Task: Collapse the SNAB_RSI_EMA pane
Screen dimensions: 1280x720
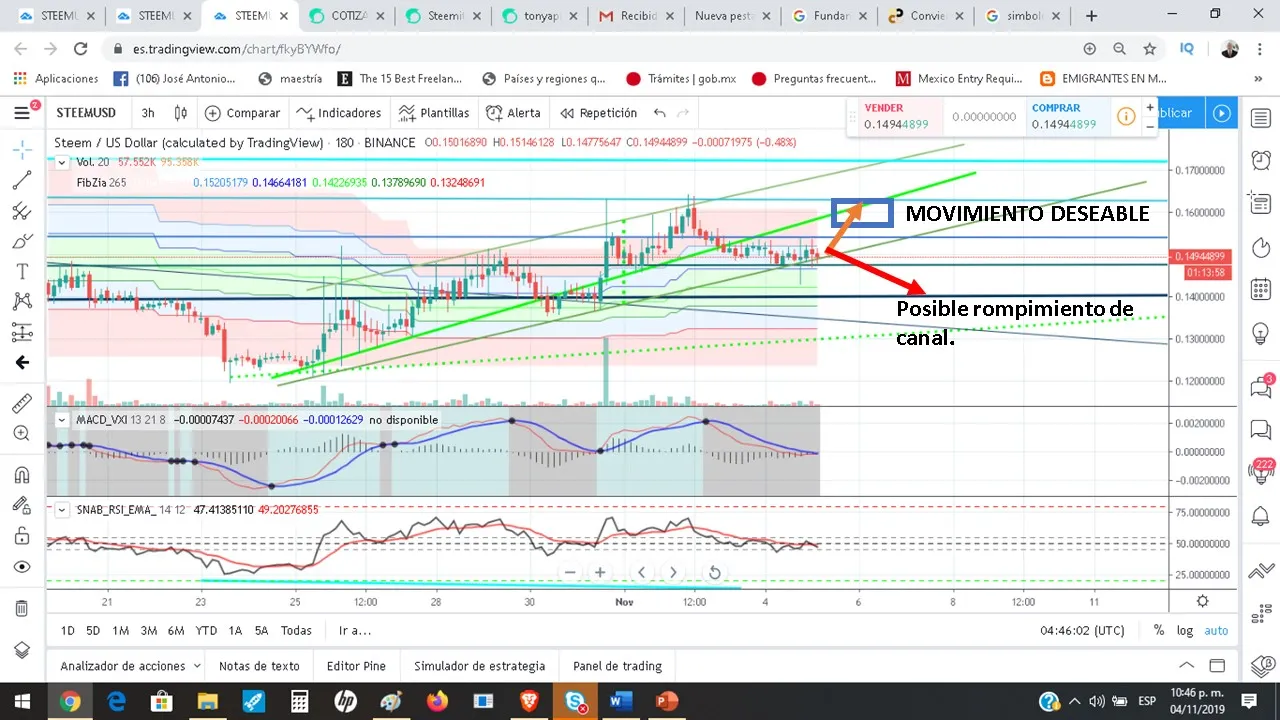Action: click(62, 510)
